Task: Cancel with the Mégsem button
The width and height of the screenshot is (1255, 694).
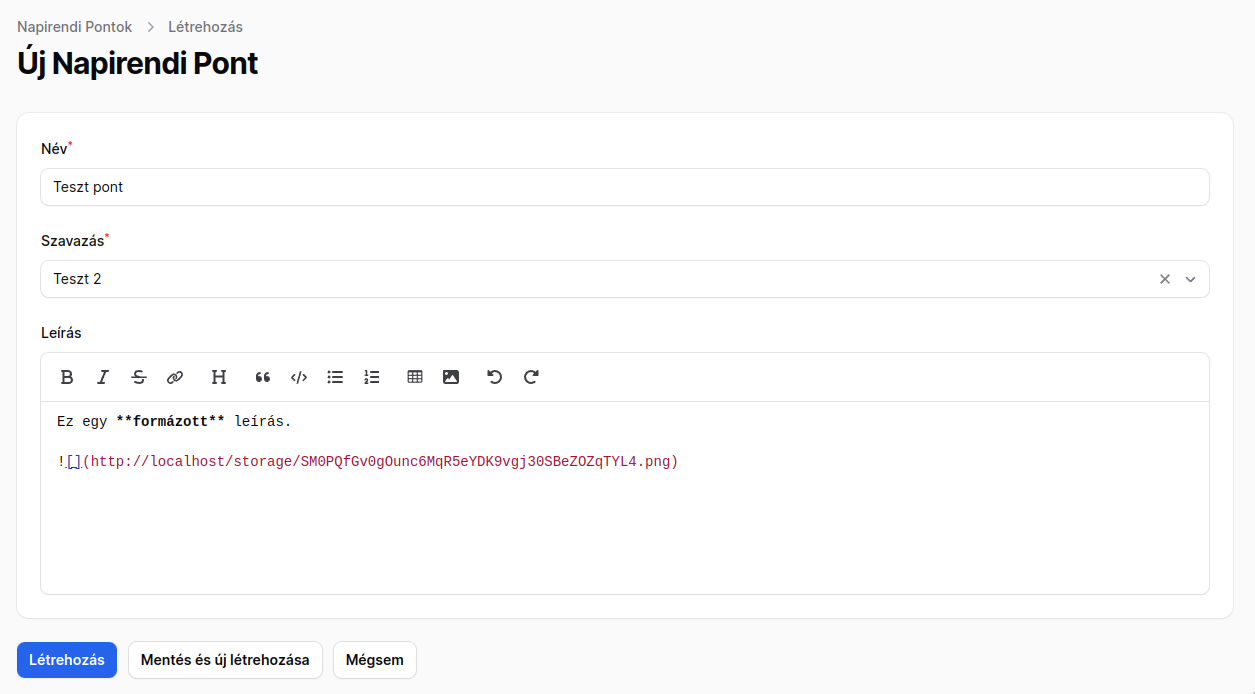Action: [x=375, y=660]
